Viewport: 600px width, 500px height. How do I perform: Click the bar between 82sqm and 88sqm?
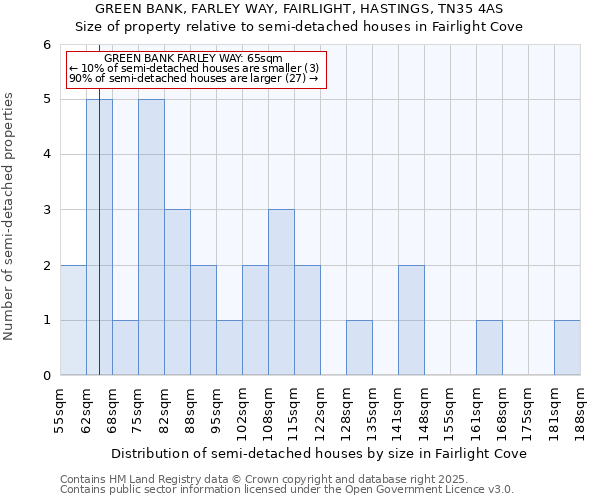coord(178,292)
